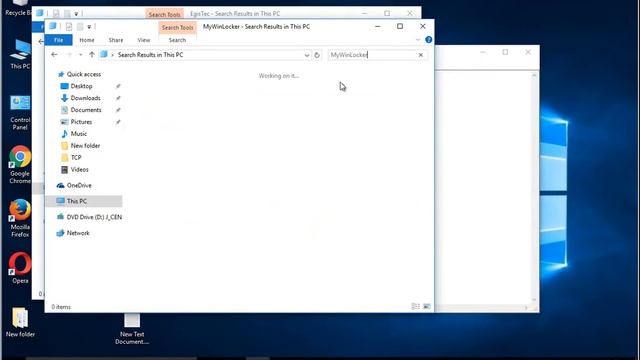640x360 pixels.
Task: Click the vertical scrollbar in the right blank window
Action: [x=534, y=188]
